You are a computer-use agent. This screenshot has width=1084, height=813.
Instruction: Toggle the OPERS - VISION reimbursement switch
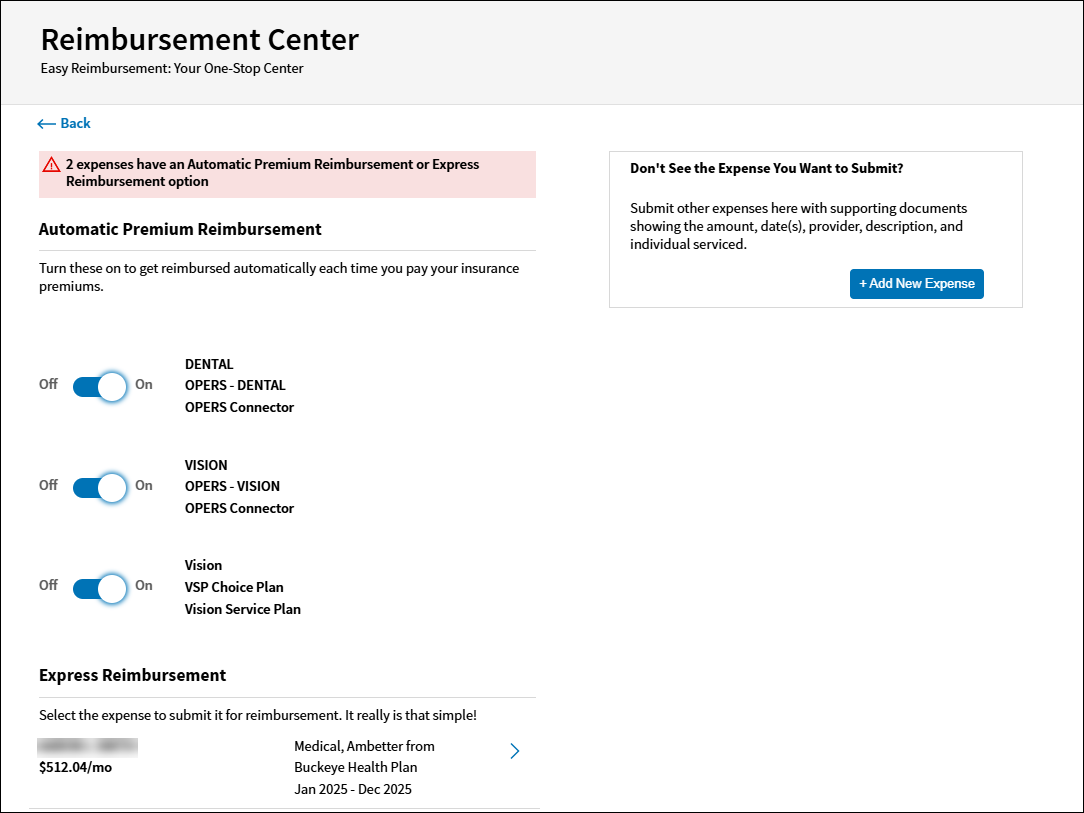tap(100, 487)
